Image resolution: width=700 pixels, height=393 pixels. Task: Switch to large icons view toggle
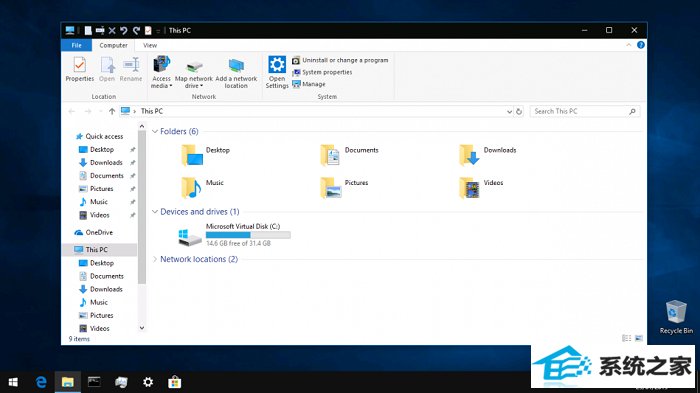tap(639, 338)
